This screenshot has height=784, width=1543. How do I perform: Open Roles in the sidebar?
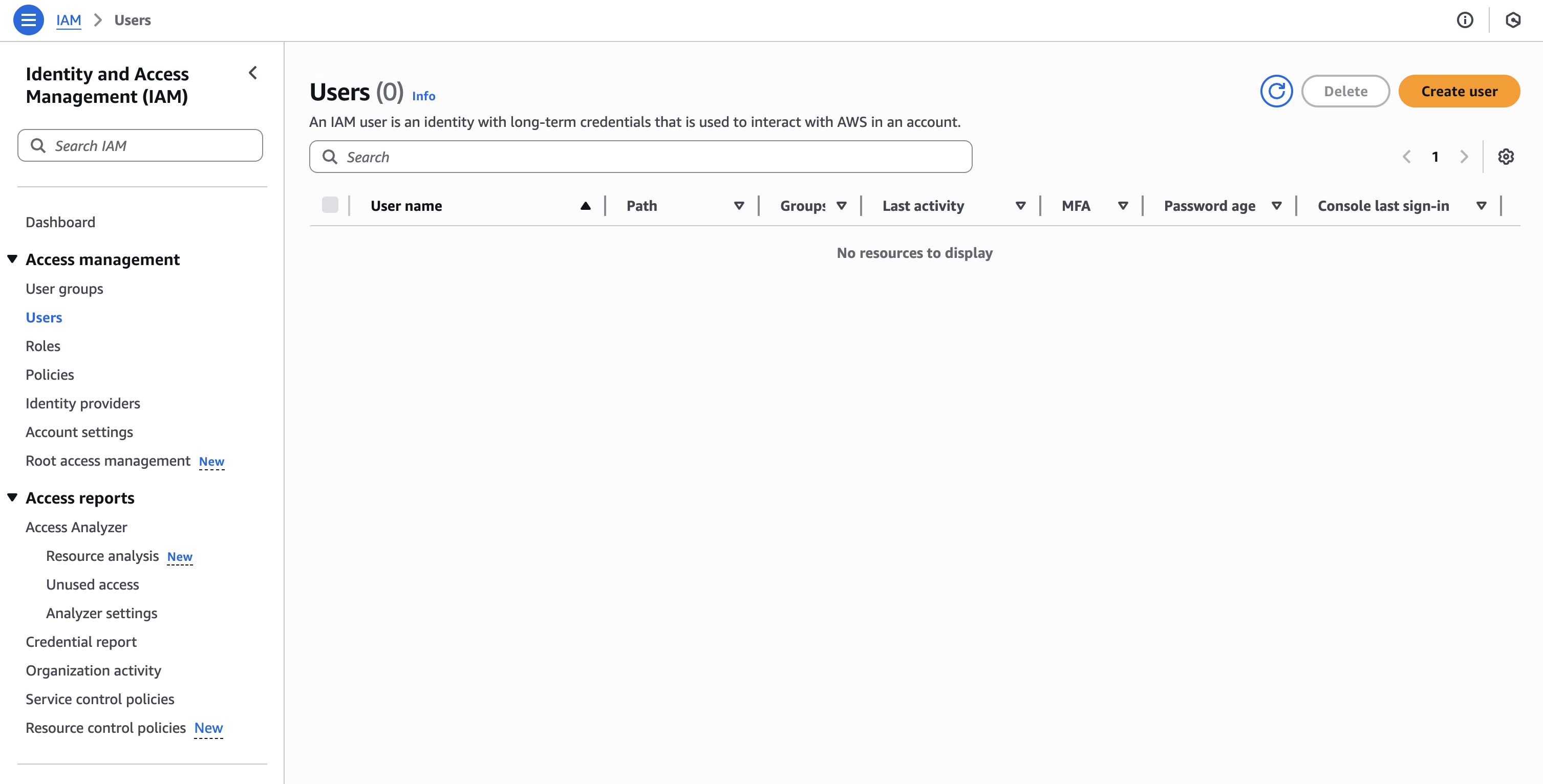[43, 346]
